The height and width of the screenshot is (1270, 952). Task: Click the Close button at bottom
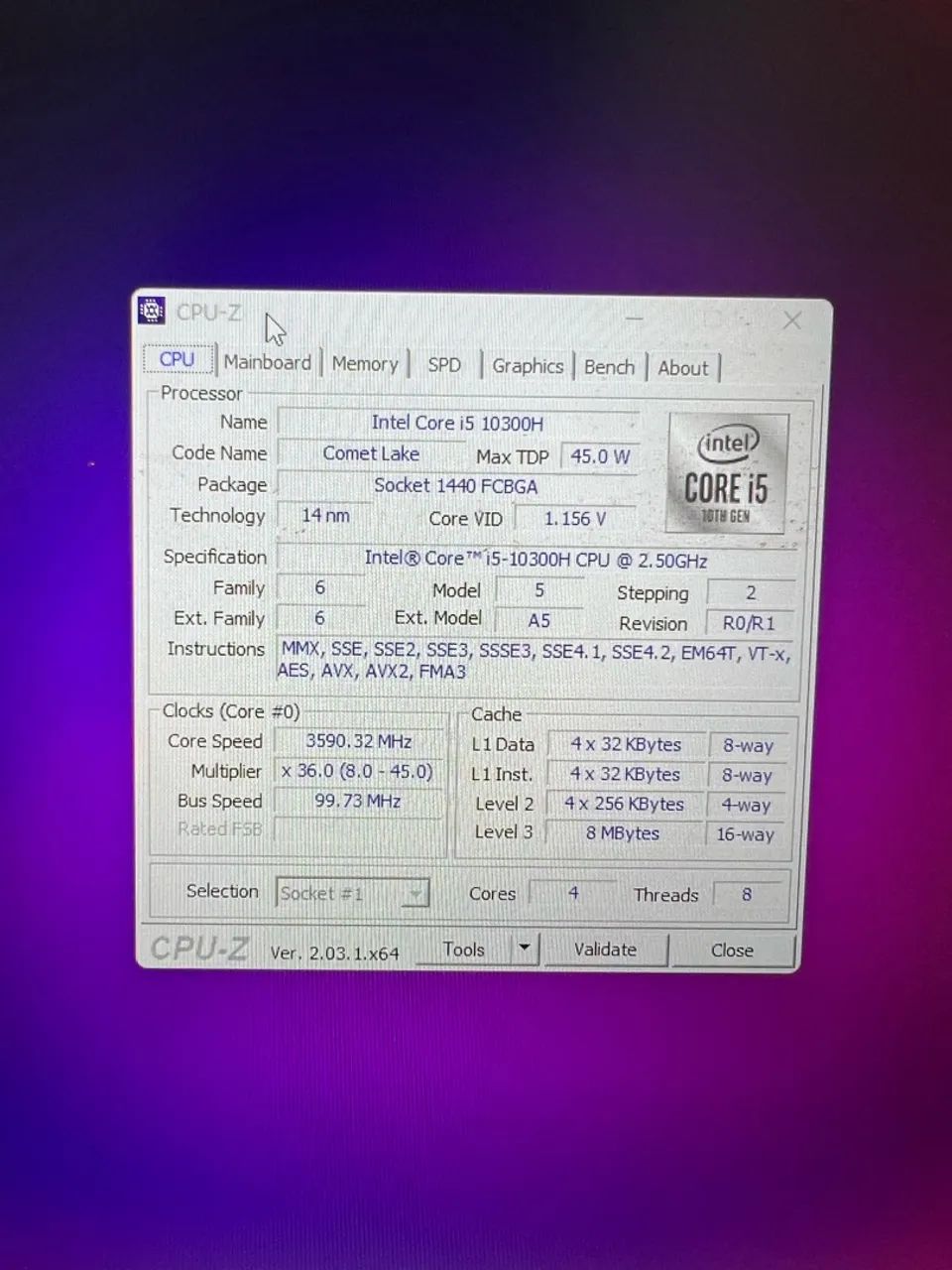coord(733,951)
